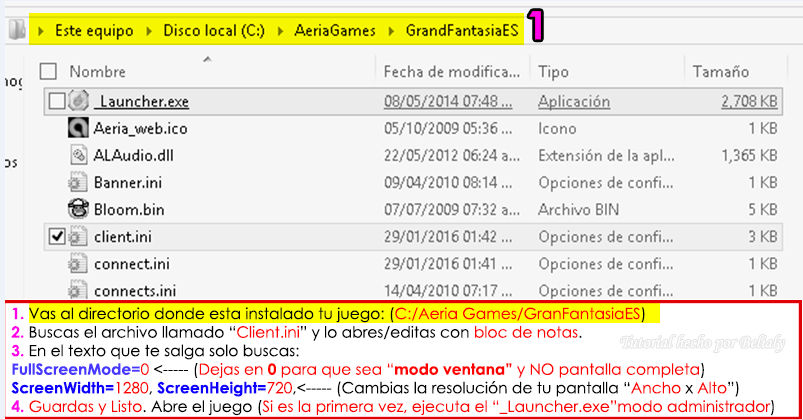This screenshot has height=419, width=803.
Task: Click the connect.ini gear file icon
Action: (x=78, y=263)
